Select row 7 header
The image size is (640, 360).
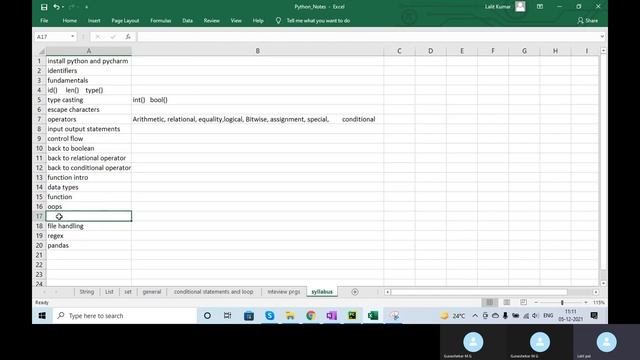39,119
